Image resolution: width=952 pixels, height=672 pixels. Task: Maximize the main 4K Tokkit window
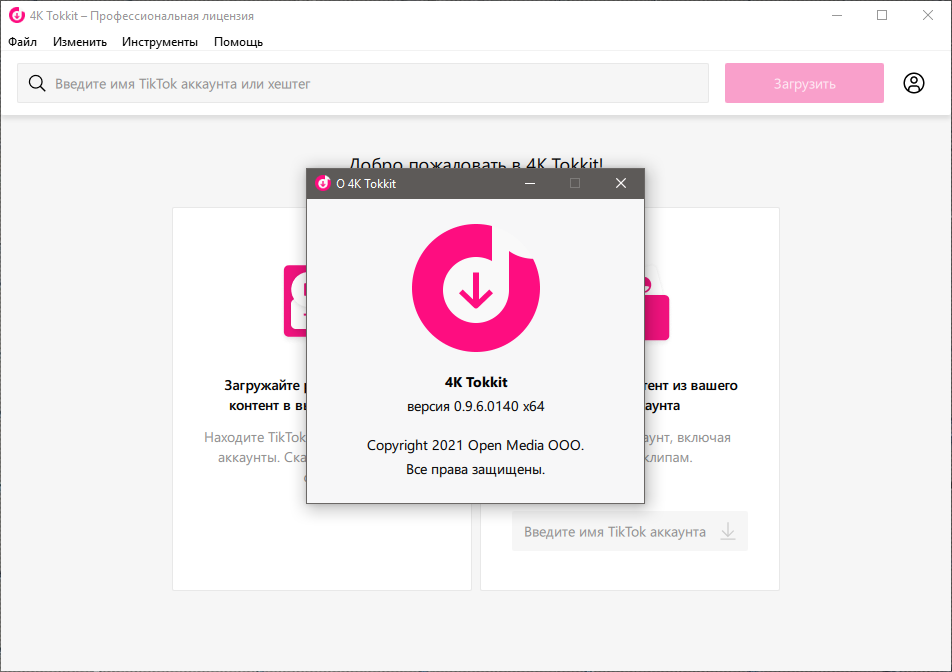point(882,15)
